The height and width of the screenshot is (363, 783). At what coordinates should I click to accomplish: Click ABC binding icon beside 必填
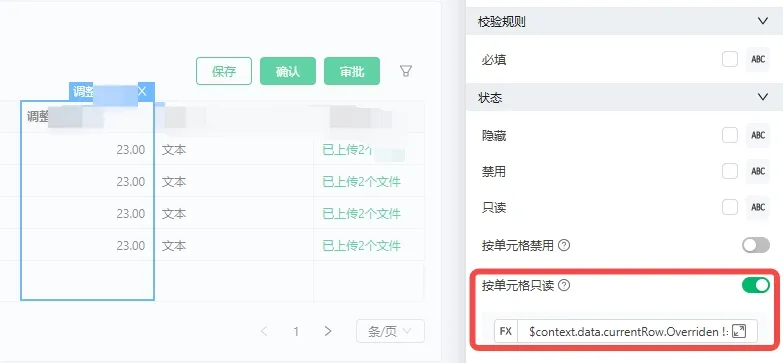758,59
